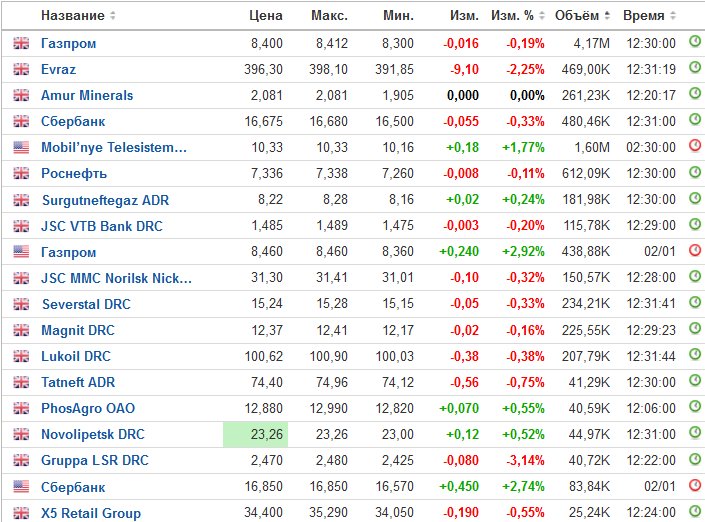Click highlighted price 23,26 for Novolipetsk
705x522 pixels.
[x=255, y=434]
